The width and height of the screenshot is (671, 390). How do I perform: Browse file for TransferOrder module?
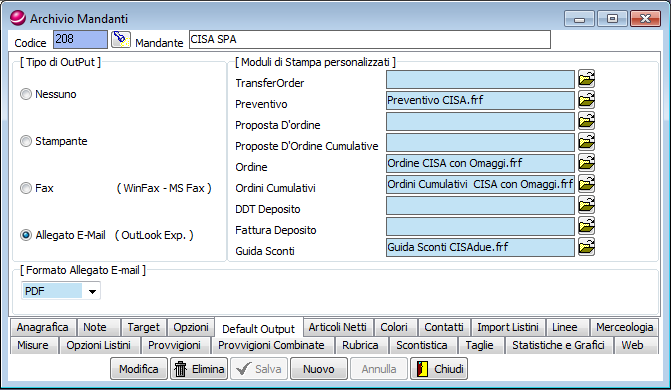(586, 79)
